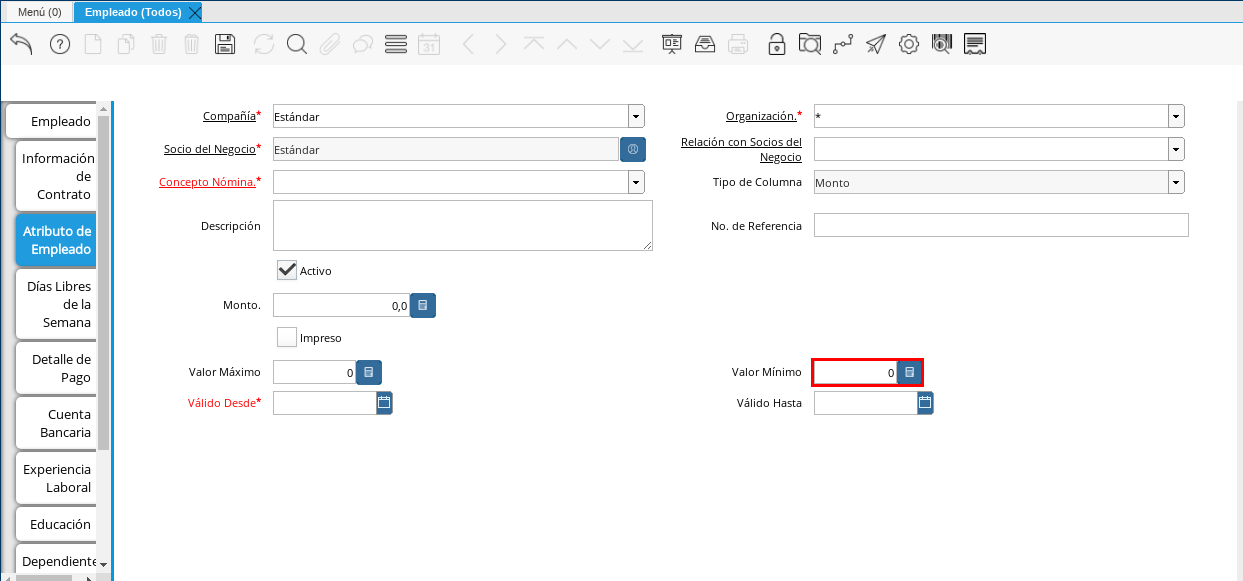Check the Impreso checkbox
The width and height of the screenshot is (1243, 581).
(x=287, y=337)
